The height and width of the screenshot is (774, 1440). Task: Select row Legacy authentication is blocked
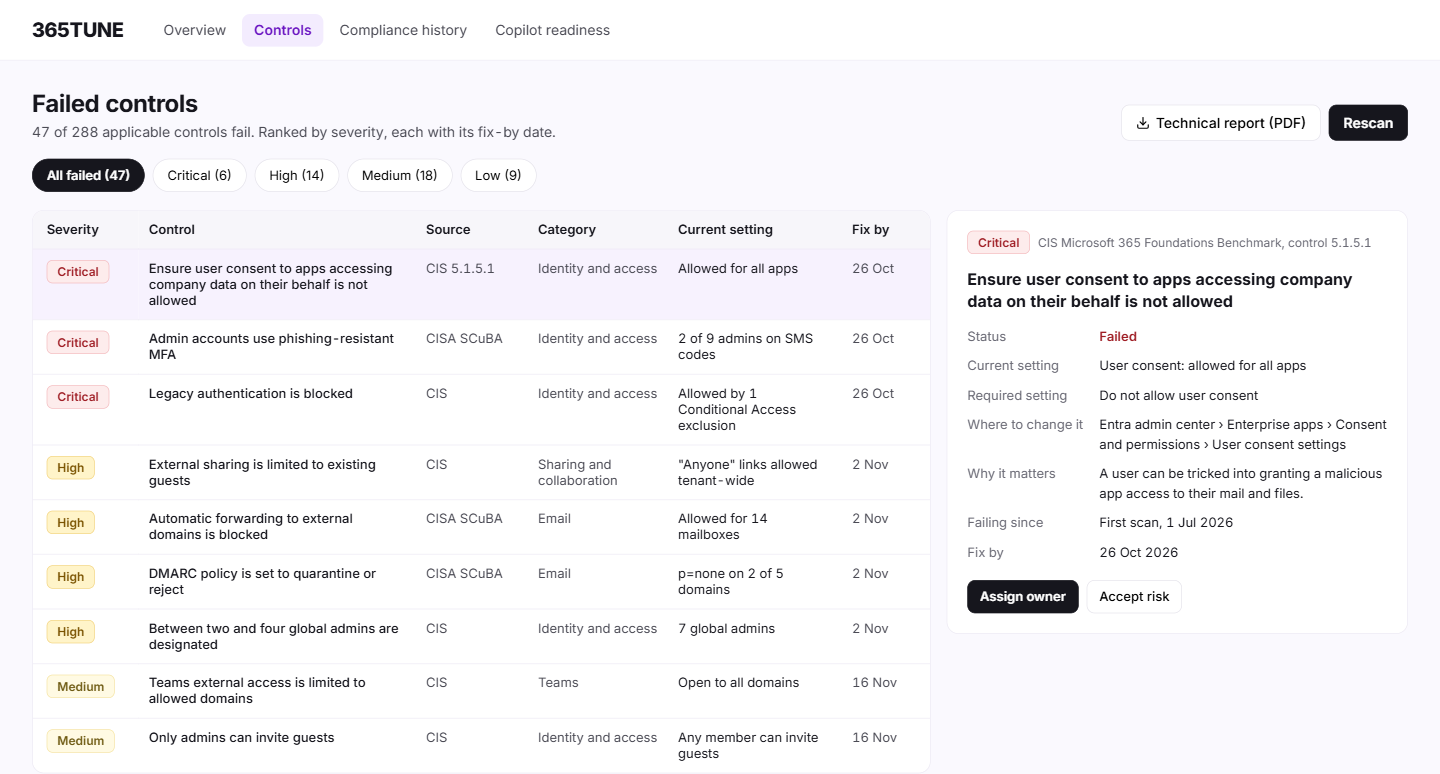click(x=481, y=410)
